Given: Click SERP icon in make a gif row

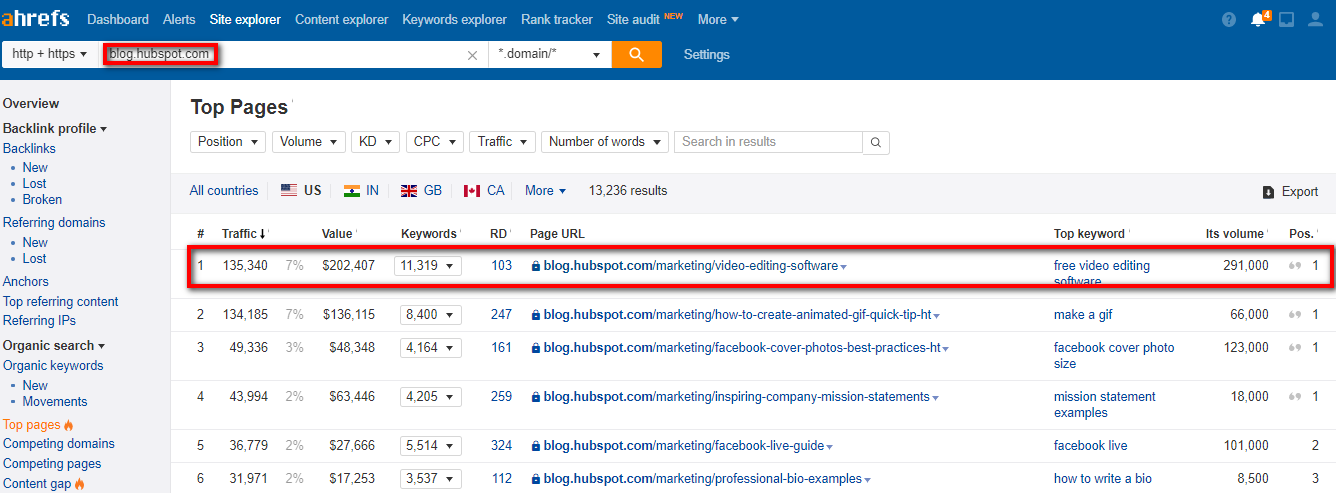Looking at the screenshot, I should [x=1296, y=315].
